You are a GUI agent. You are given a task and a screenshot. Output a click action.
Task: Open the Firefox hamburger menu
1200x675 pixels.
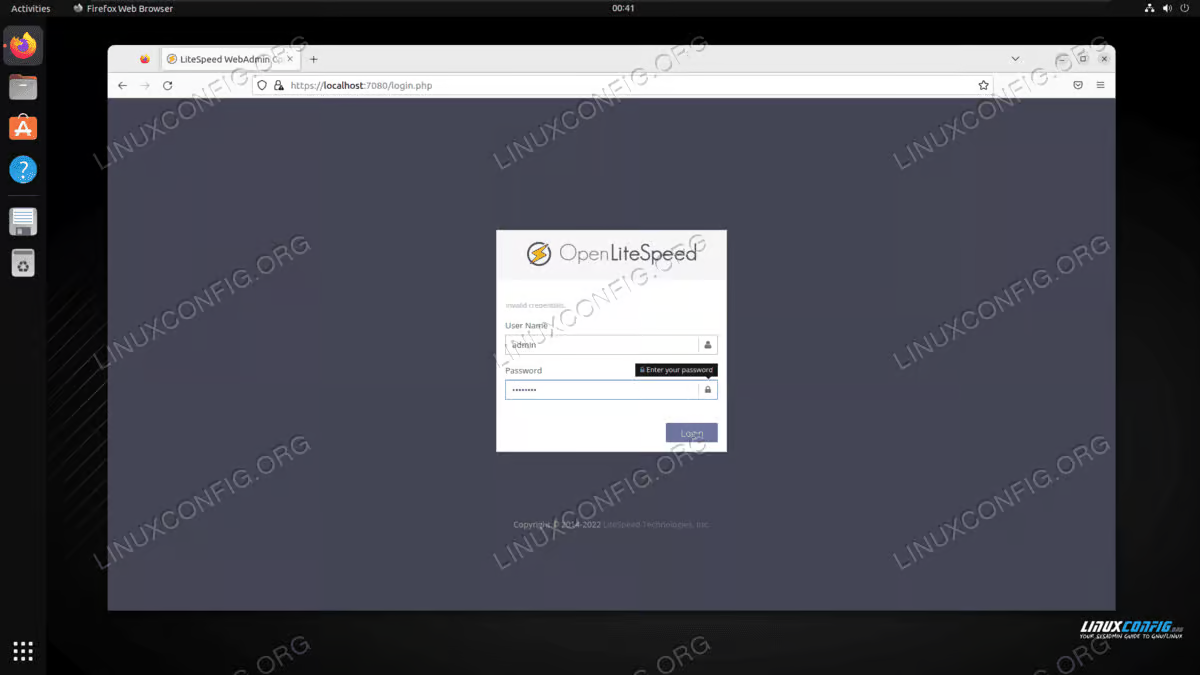pos(1101,86)
